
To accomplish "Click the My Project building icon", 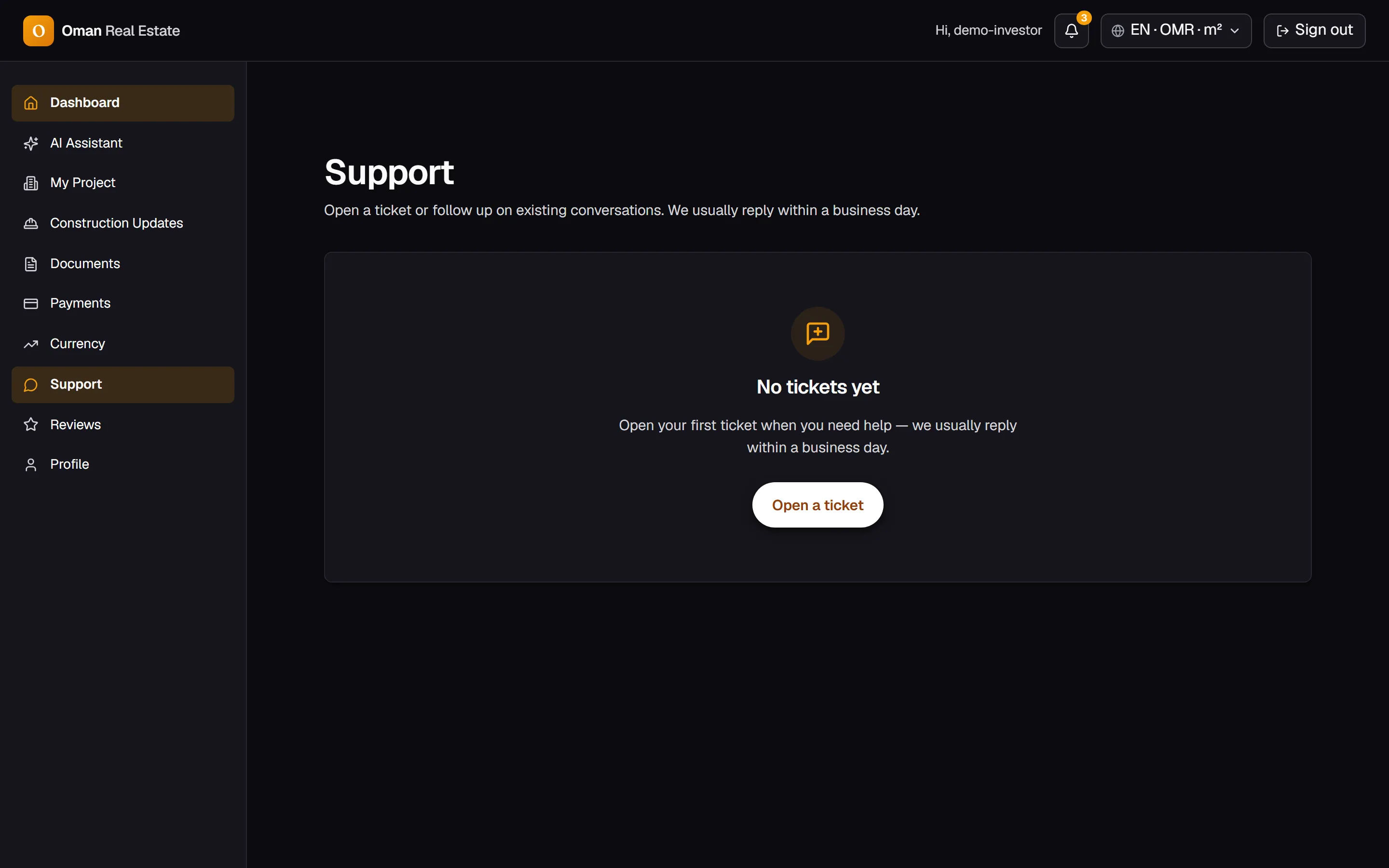I will [31, 183].
